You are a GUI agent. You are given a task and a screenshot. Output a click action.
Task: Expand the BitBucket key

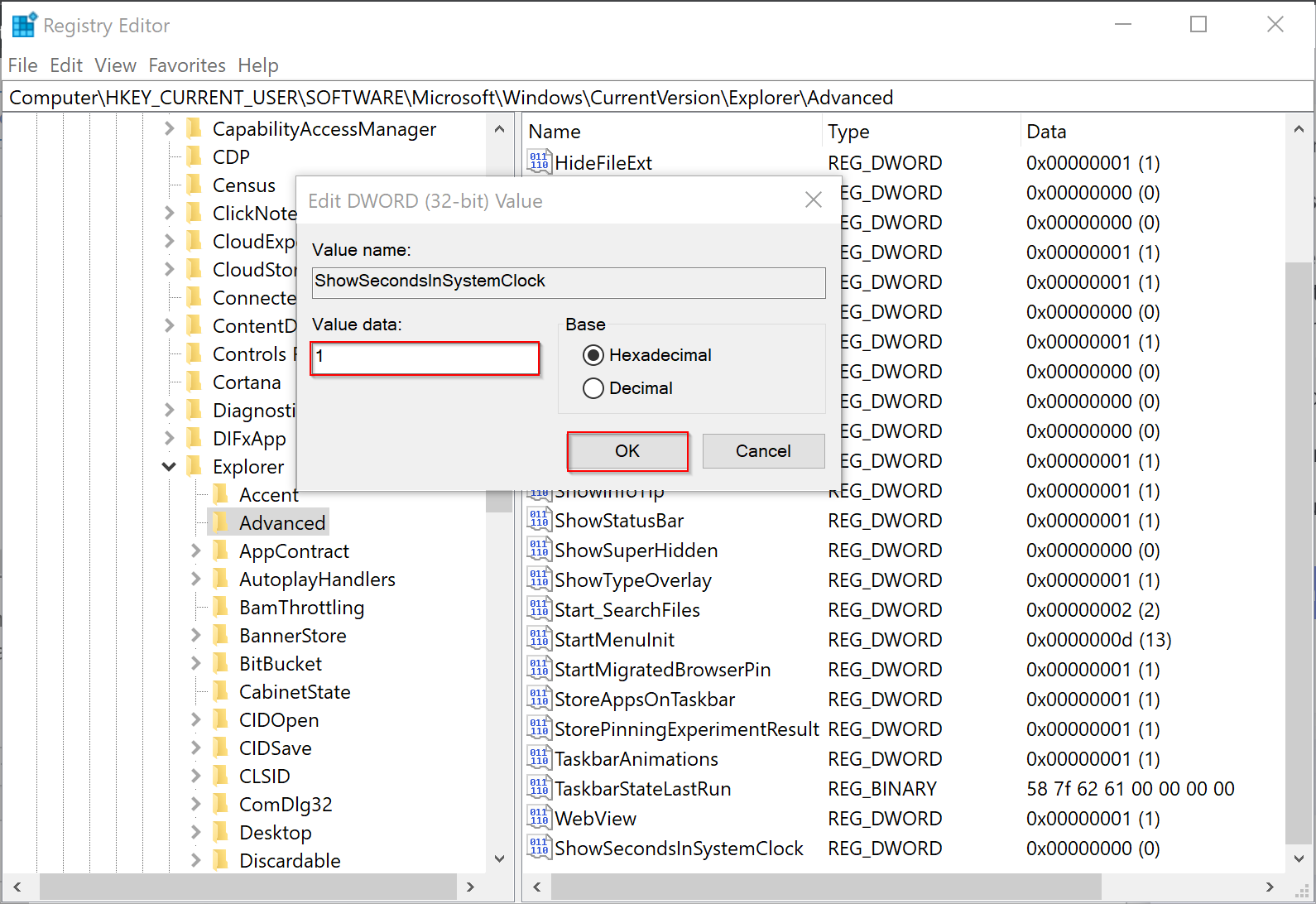(x=195, y=663)
